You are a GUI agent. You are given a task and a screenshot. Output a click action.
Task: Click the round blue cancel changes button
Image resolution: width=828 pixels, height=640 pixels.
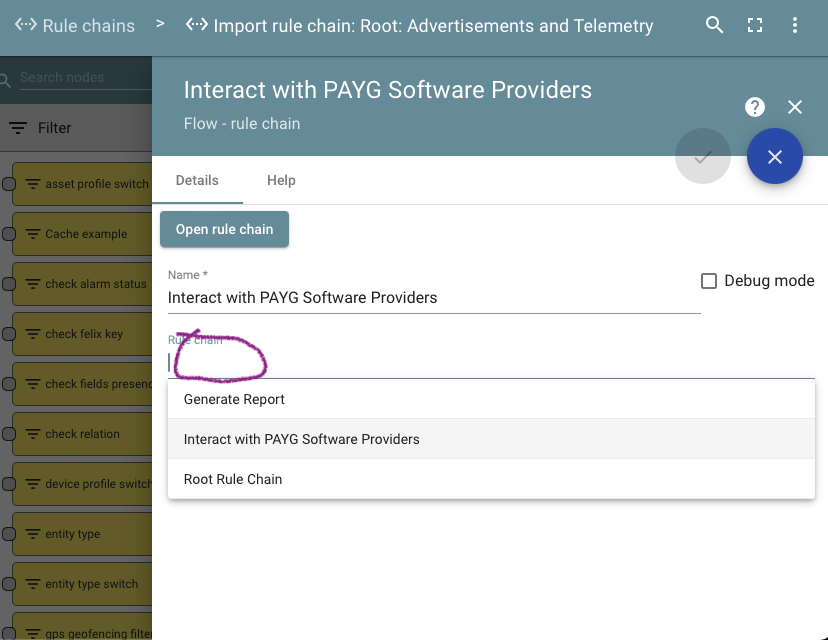tap(774, 157)
